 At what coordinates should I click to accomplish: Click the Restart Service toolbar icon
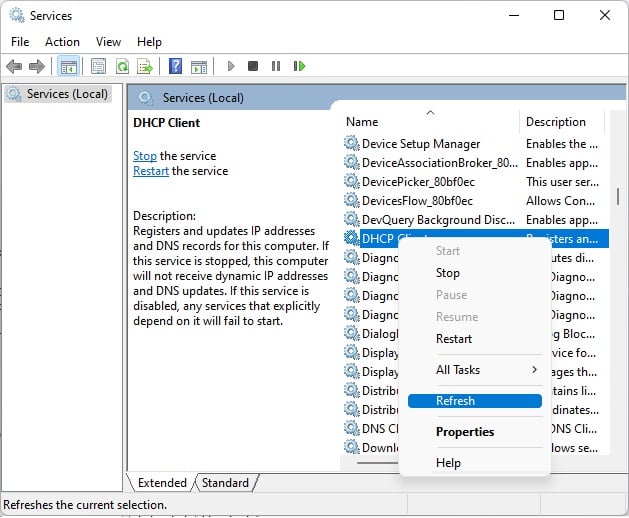click(299, 66)
